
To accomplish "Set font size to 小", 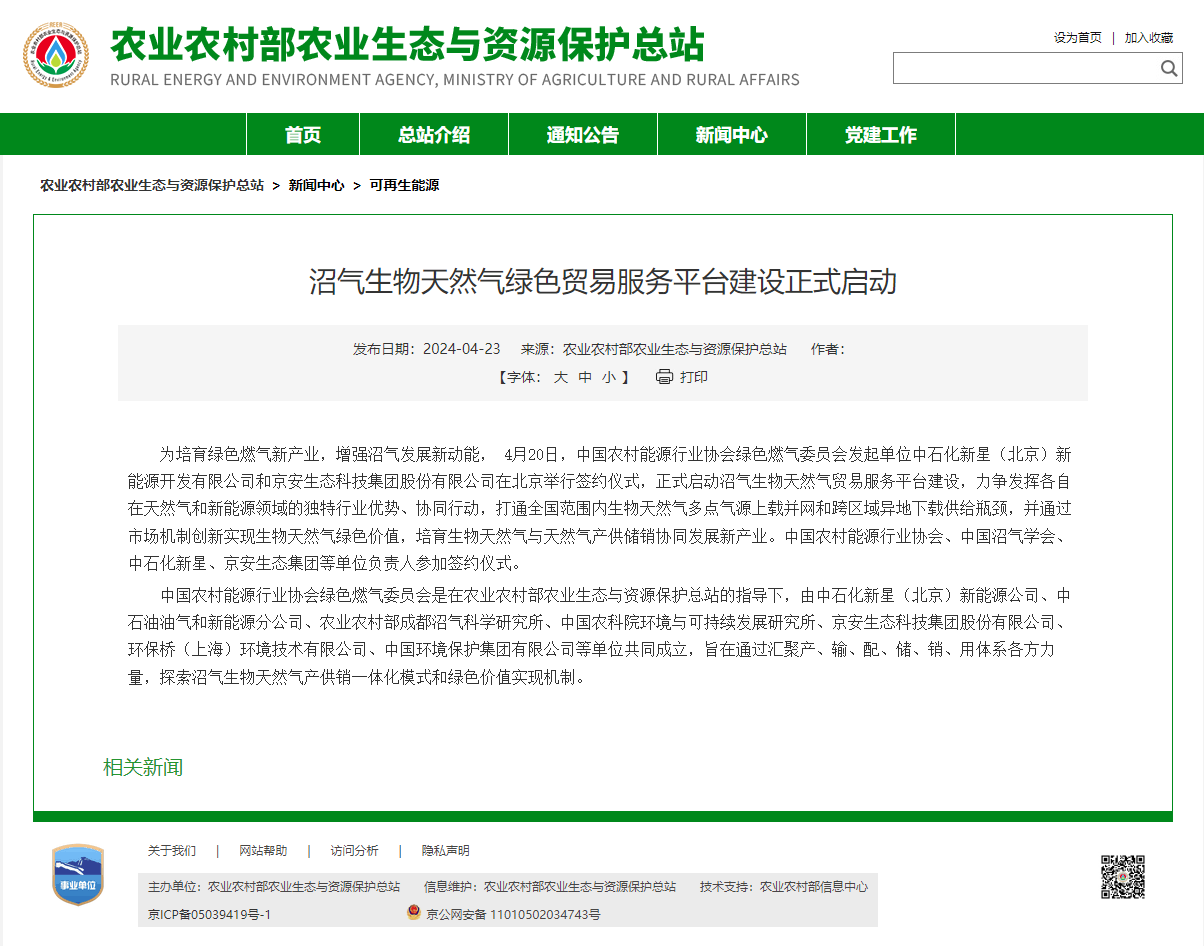I will [608, 377].
